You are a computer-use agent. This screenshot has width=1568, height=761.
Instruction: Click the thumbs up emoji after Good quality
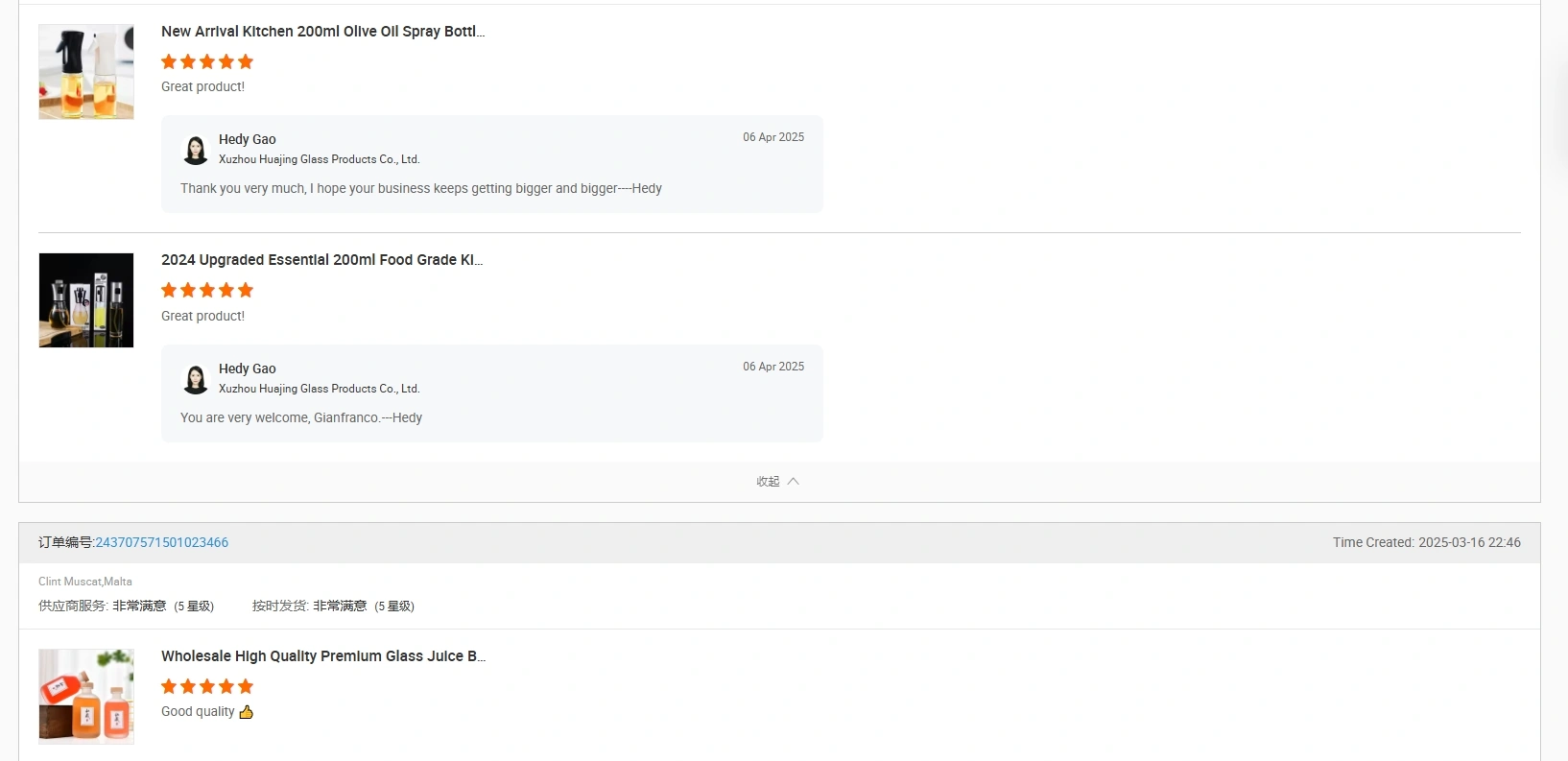pyautogui.click(x=247, y=712)
